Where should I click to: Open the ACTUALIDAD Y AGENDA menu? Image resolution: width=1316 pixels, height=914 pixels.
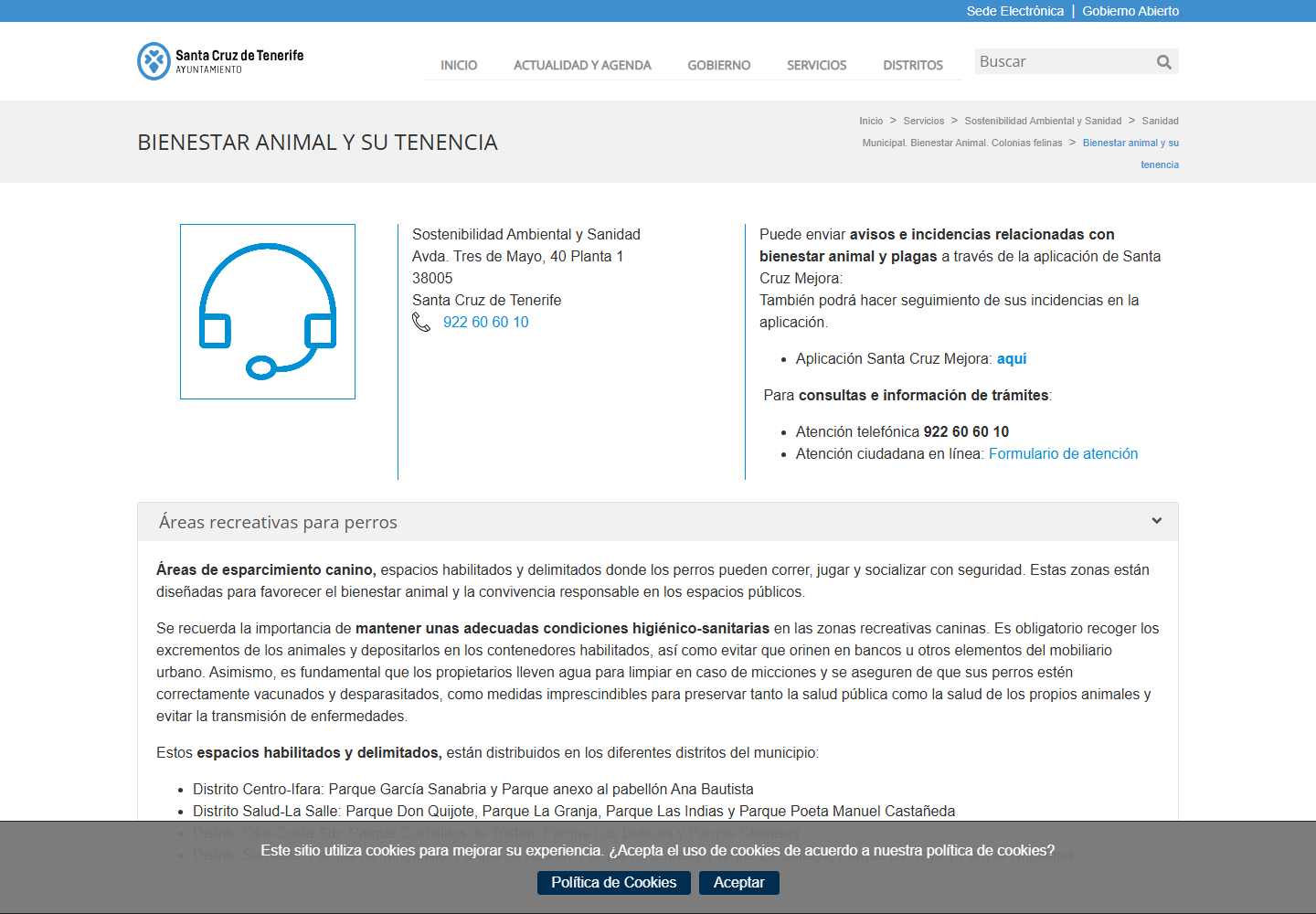pos(582,65)
